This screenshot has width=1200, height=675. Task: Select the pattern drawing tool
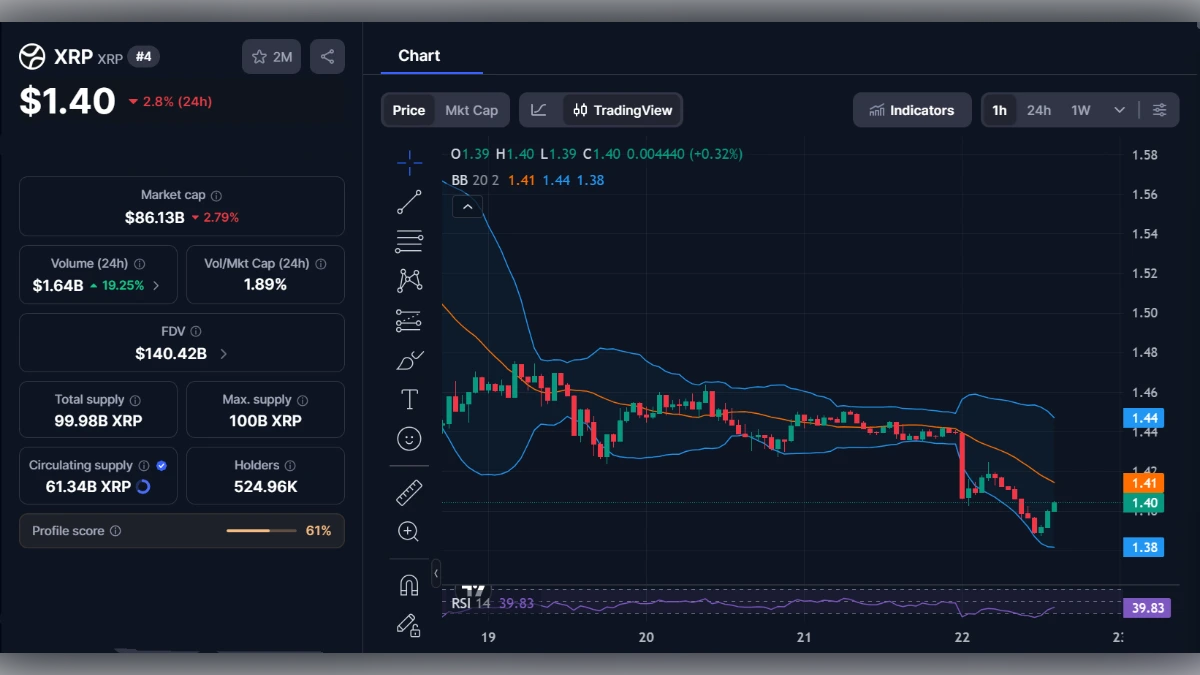(x=409, y=280)
